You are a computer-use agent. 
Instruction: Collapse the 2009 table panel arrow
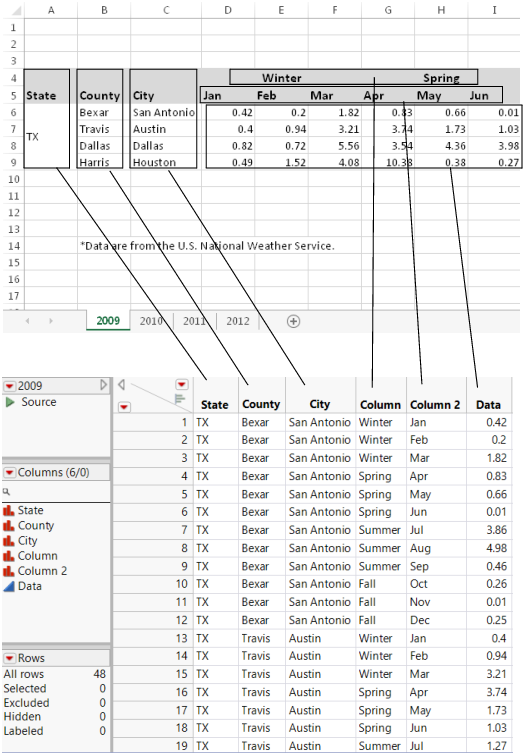point(104,385)
